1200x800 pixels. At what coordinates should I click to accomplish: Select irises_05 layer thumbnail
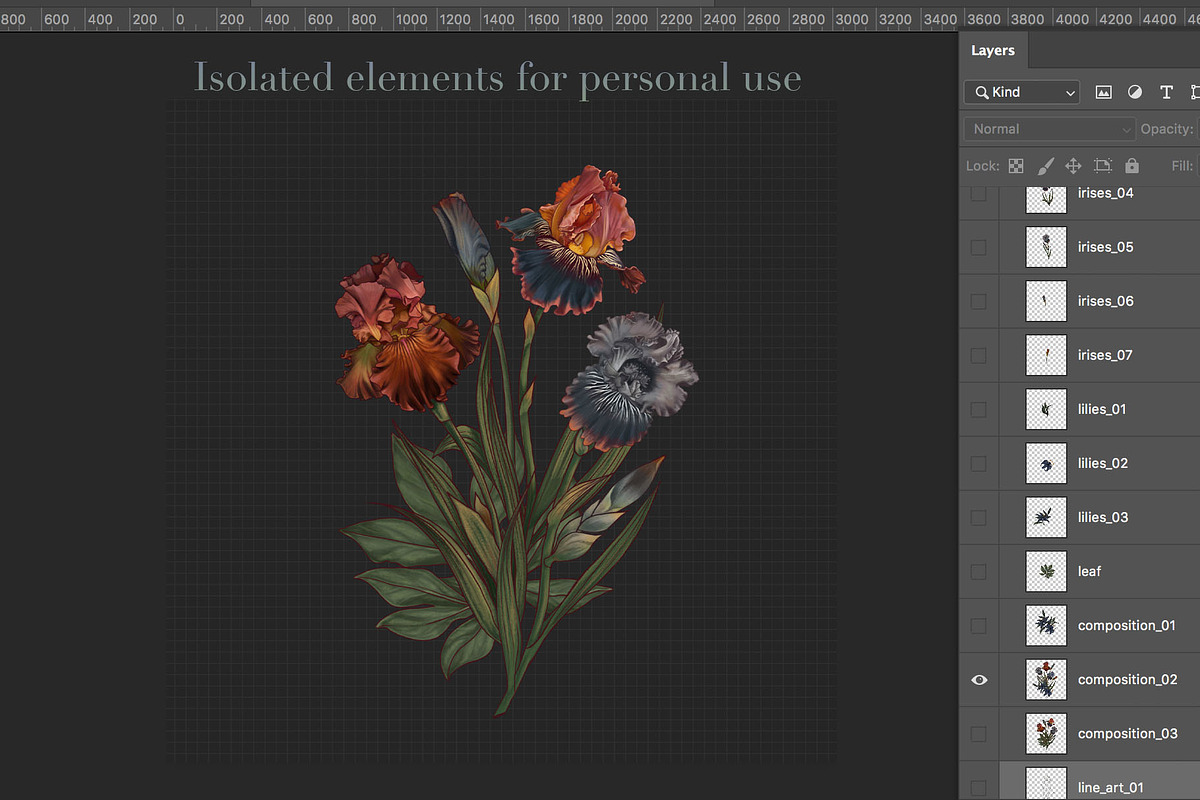click(1046, 247)
